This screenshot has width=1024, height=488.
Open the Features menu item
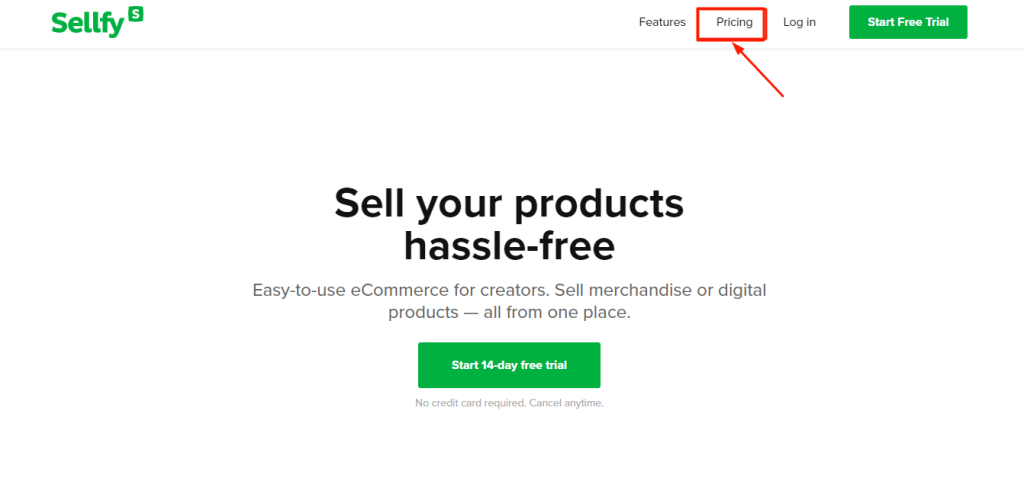[662, 22]
